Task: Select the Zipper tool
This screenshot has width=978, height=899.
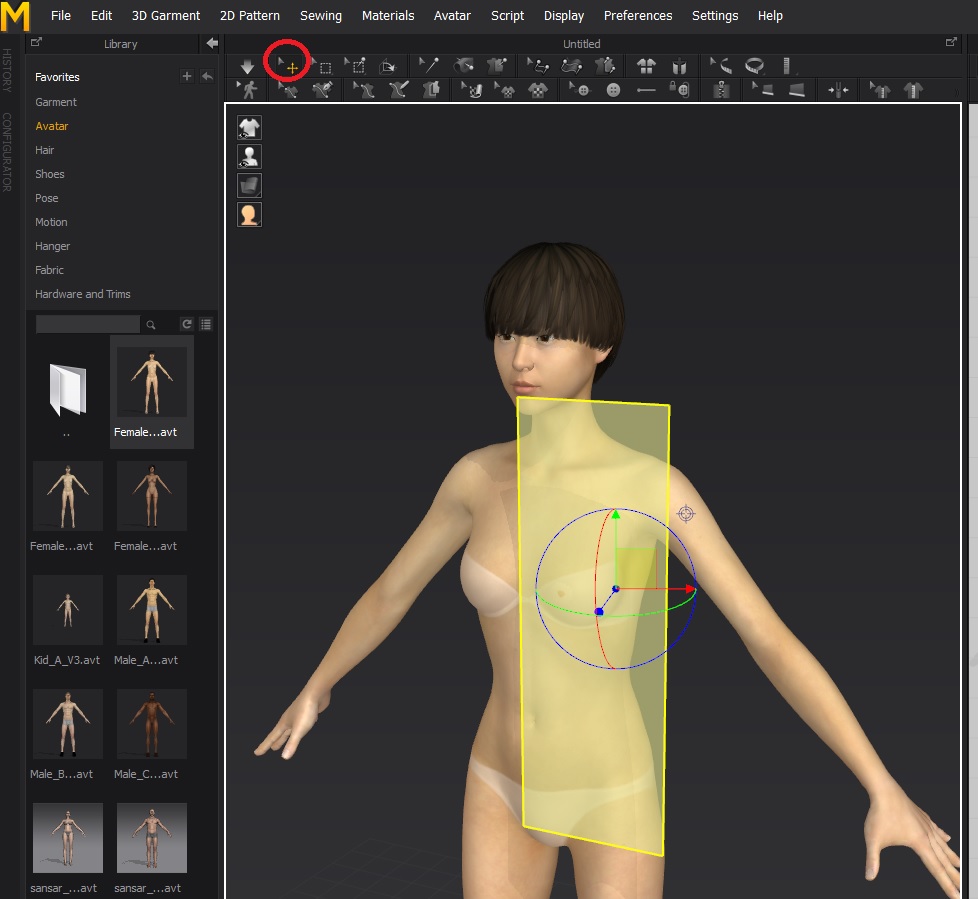Action: [721, 90]
